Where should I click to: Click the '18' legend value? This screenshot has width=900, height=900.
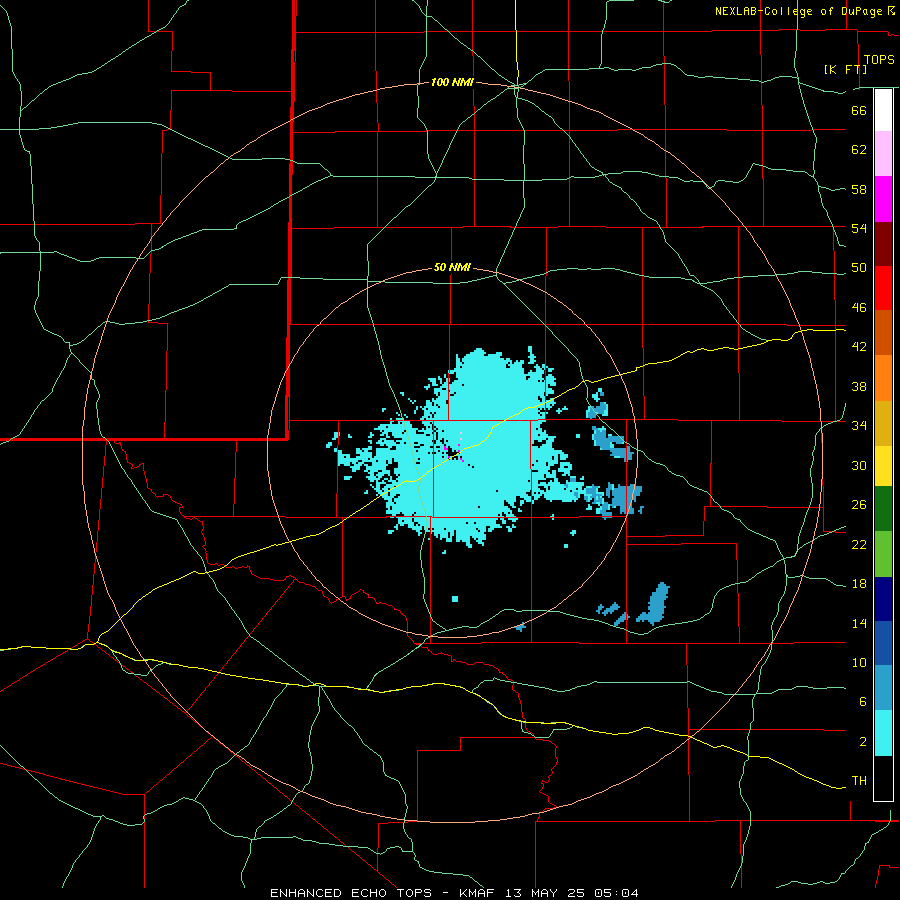click(859, 584)
